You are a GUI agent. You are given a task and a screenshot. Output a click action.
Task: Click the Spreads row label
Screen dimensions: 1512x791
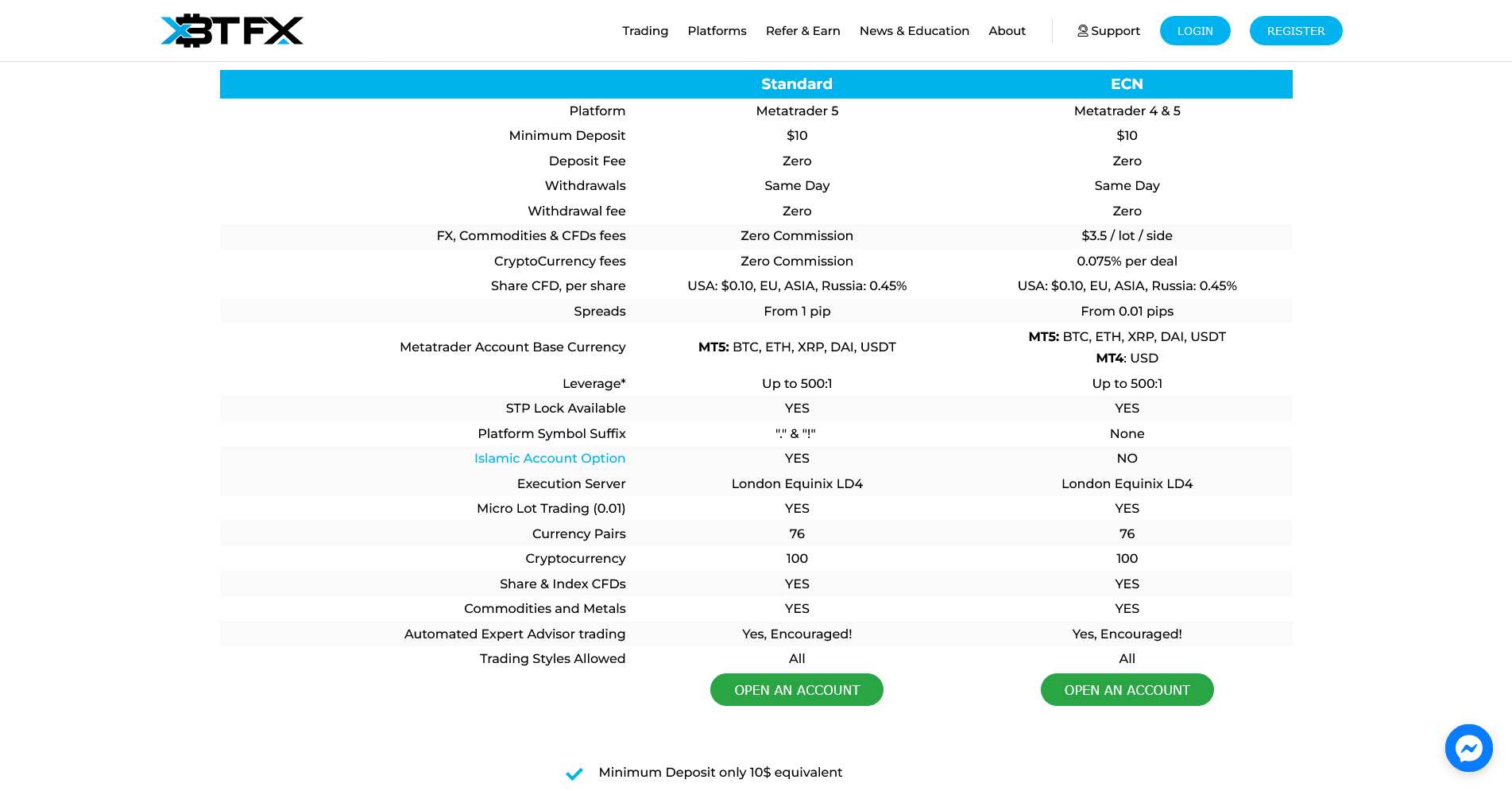click(x=599, y=312)
